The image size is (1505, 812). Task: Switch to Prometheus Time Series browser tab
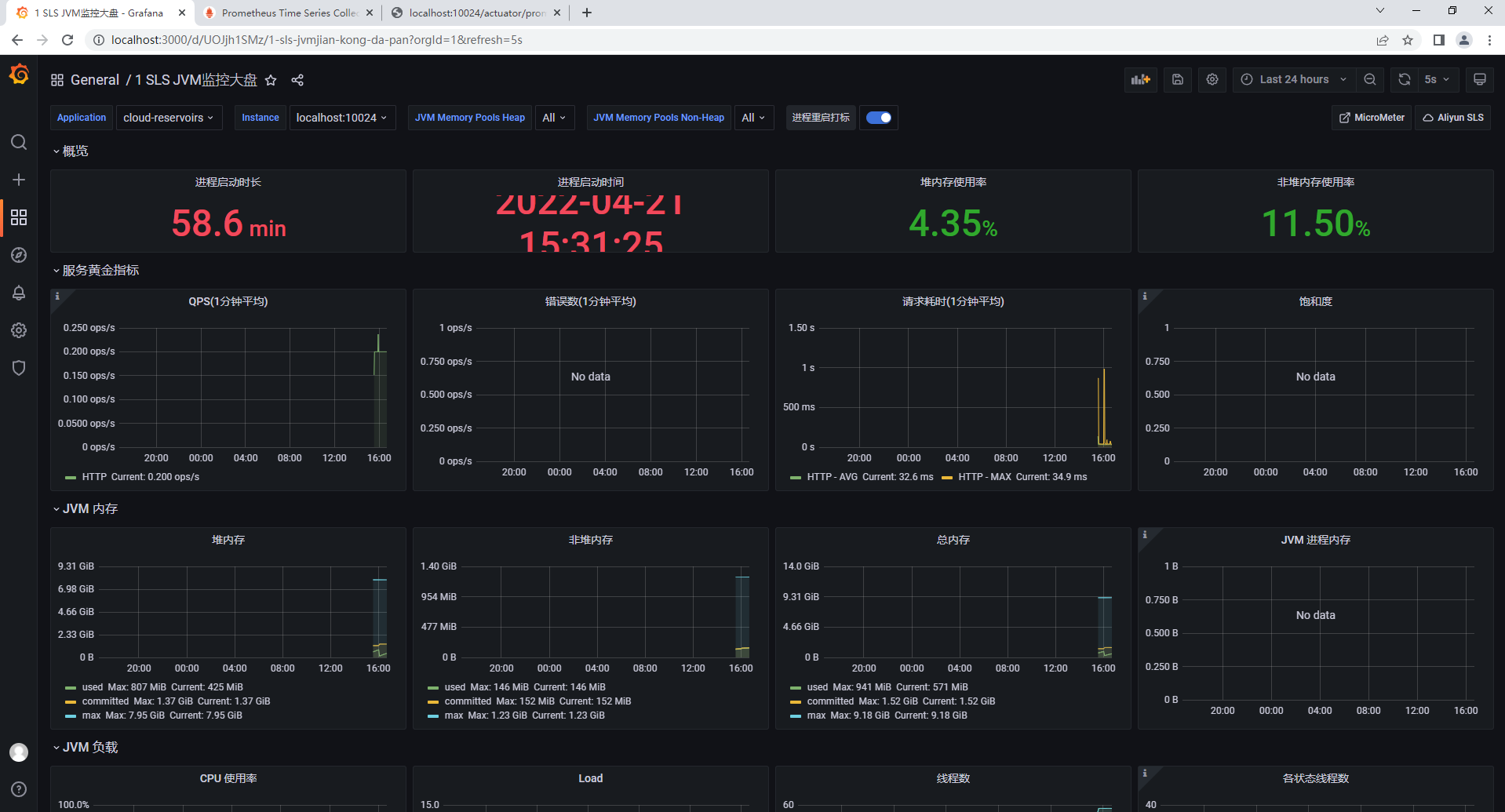point(288,13)
